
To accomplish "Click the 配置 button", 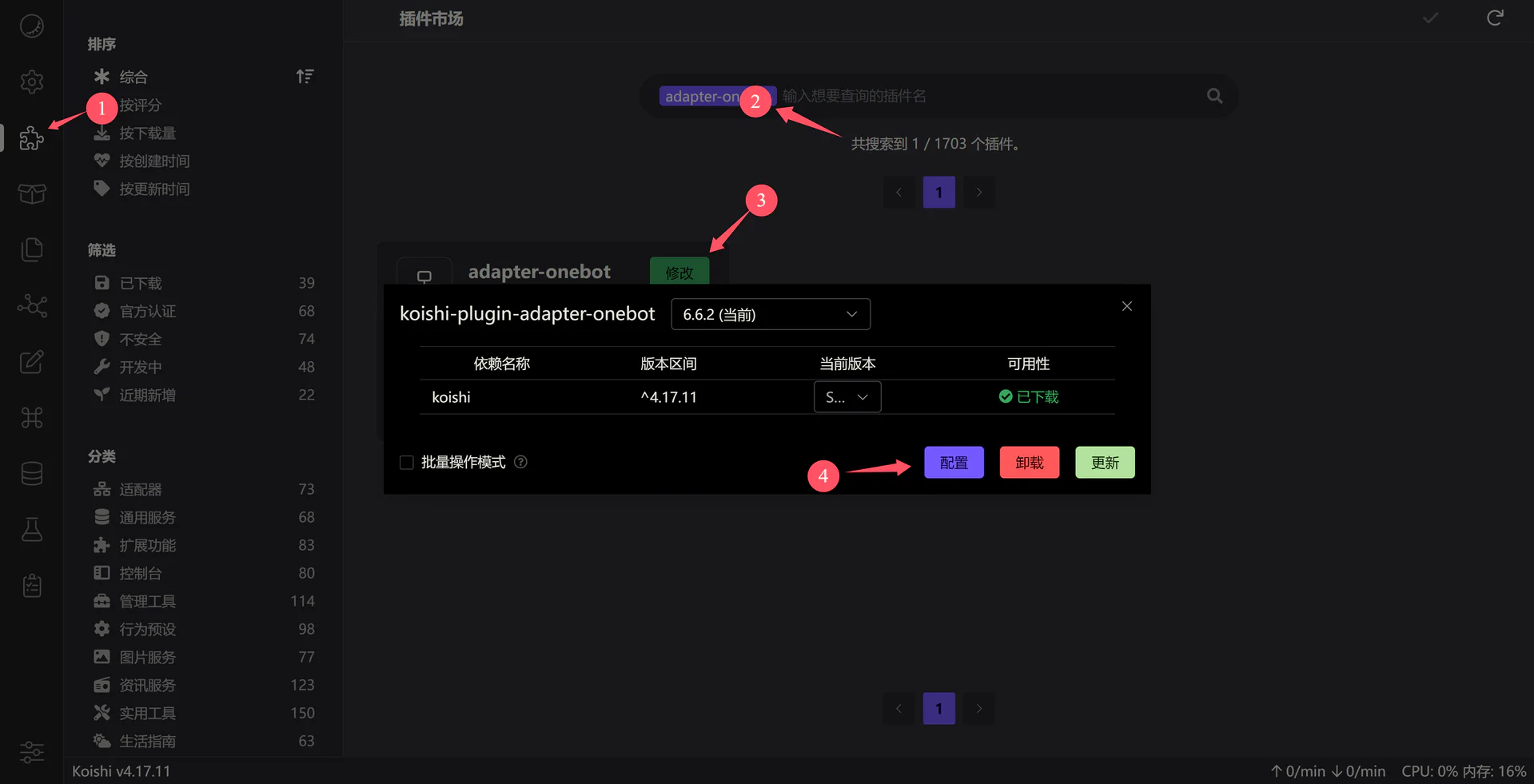I will pos(954,462).
